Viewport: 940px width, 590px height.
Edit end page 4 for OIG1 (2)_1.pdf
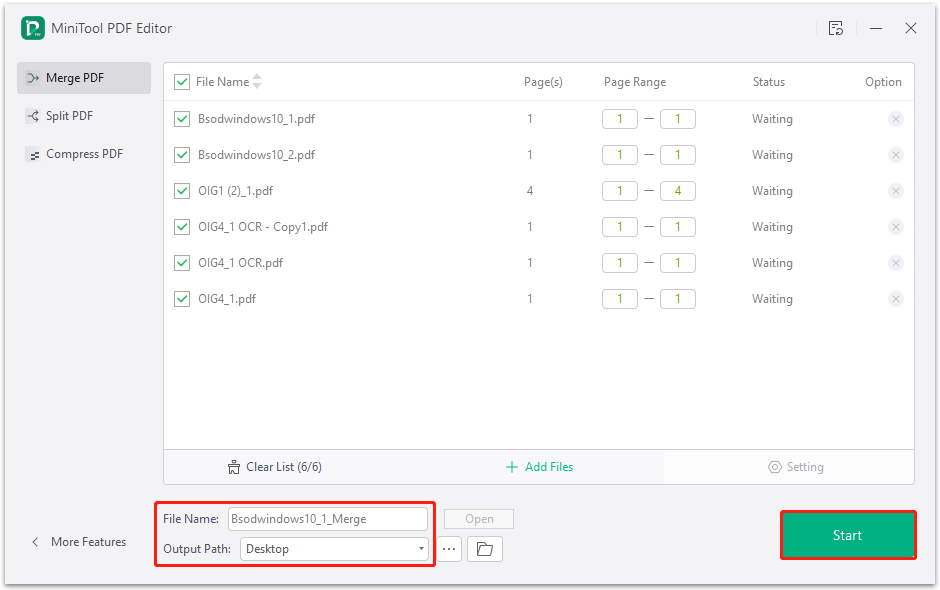coord(677,191)
